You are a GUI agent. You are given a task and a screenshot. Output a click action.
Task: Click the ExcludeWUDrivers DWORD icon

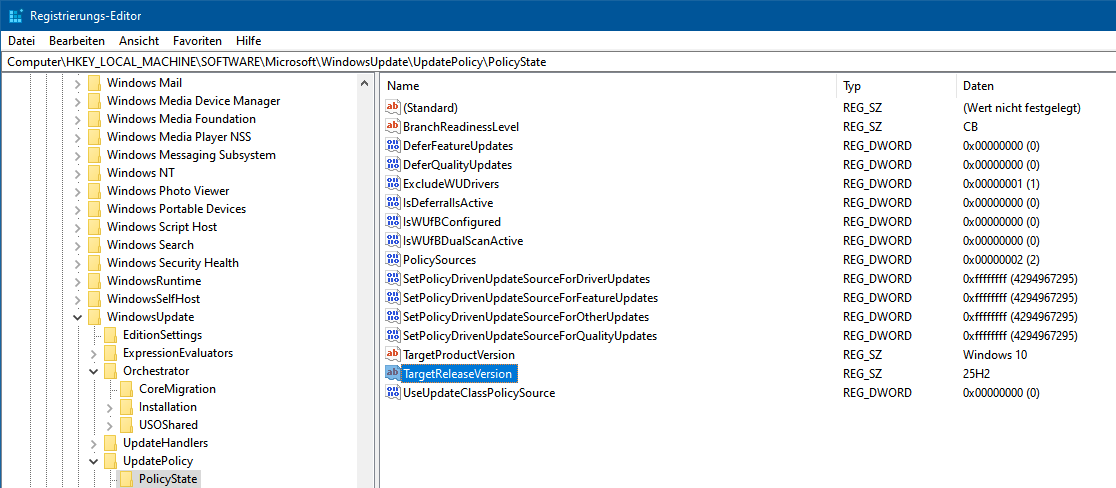[x=392, y=184]
